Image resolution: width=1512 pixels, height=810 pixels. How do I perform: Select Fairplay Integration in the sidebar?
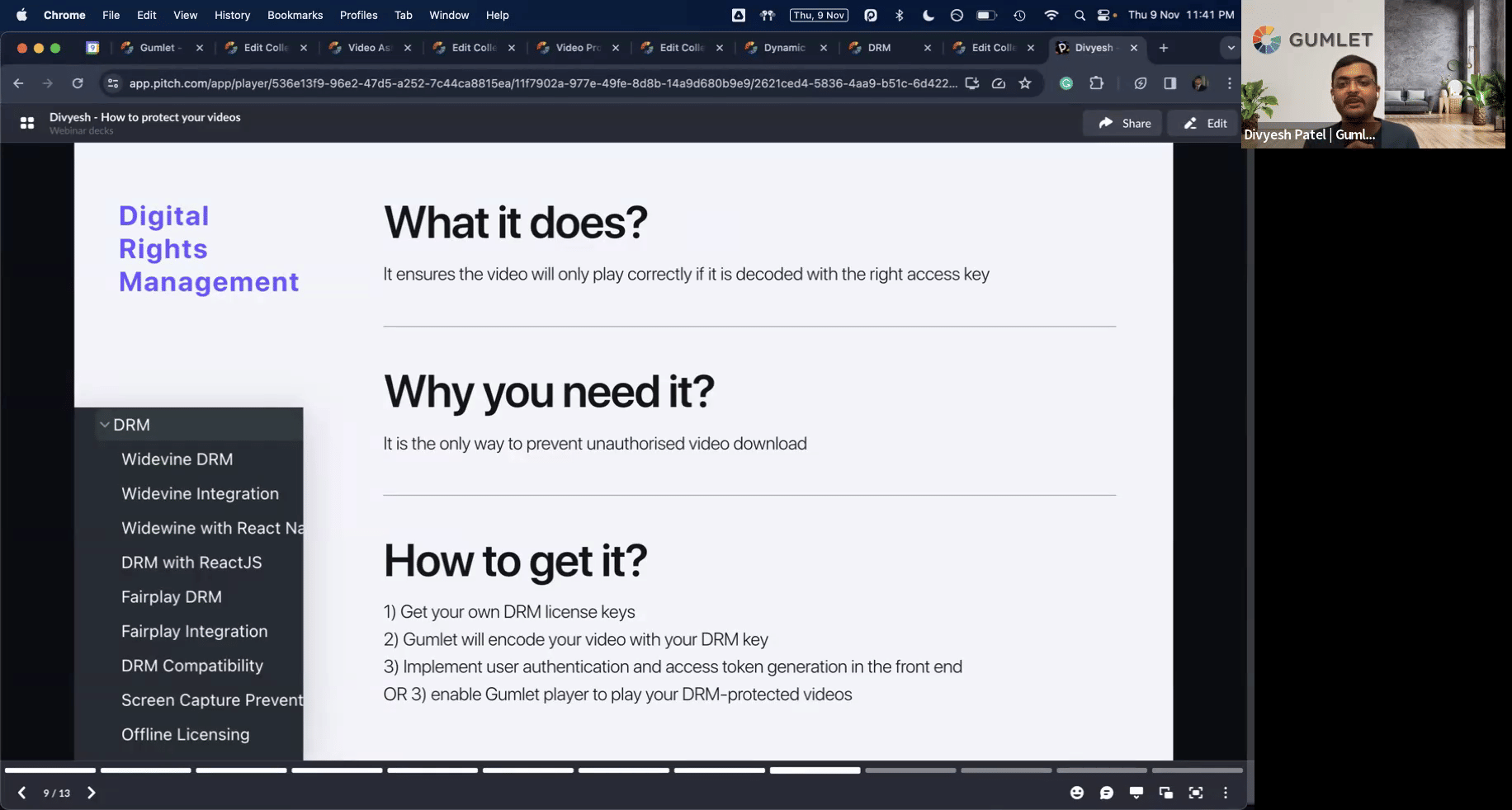pyautogui.click(x=194, y=631)
